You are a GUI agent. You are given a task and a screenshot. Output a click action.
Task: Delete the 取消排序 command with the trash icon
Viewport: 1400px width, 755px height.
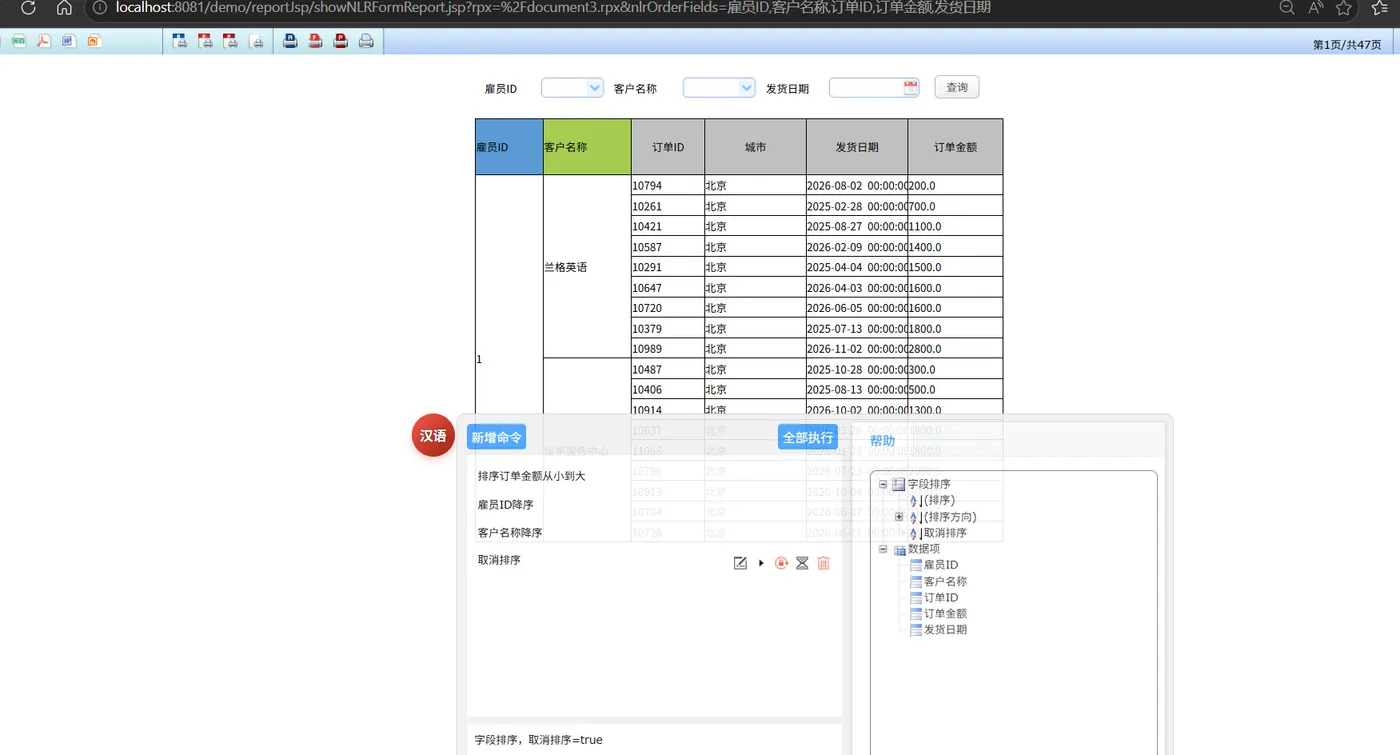tap(824, 563)
